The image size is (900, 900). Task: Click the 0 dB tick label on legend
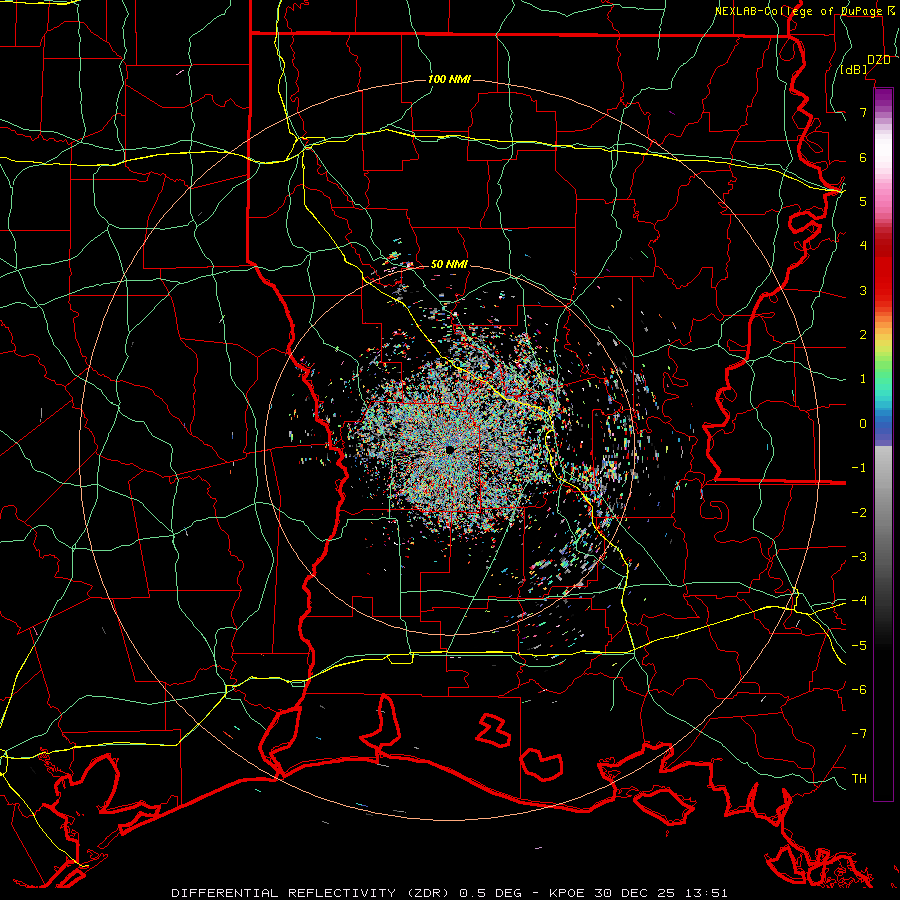pos(863,424)
